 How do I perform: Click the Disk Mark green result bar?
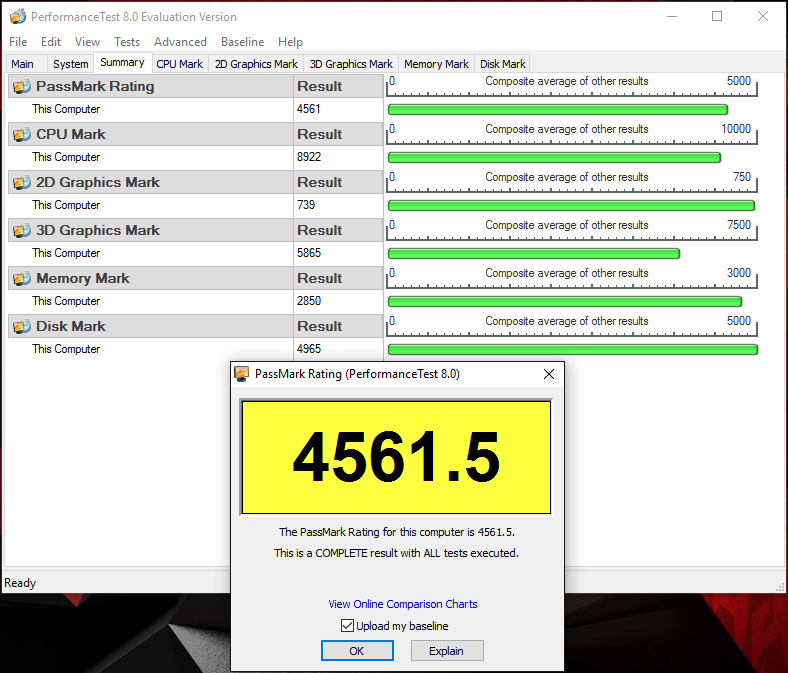point(573,349)
